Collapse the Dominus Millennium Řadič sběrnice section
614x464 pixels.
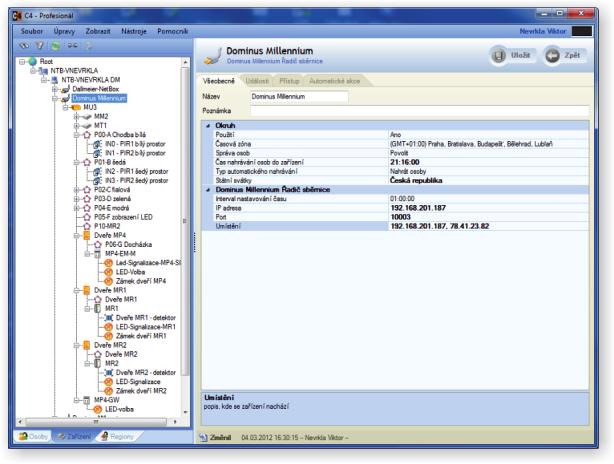pos(208,190)
